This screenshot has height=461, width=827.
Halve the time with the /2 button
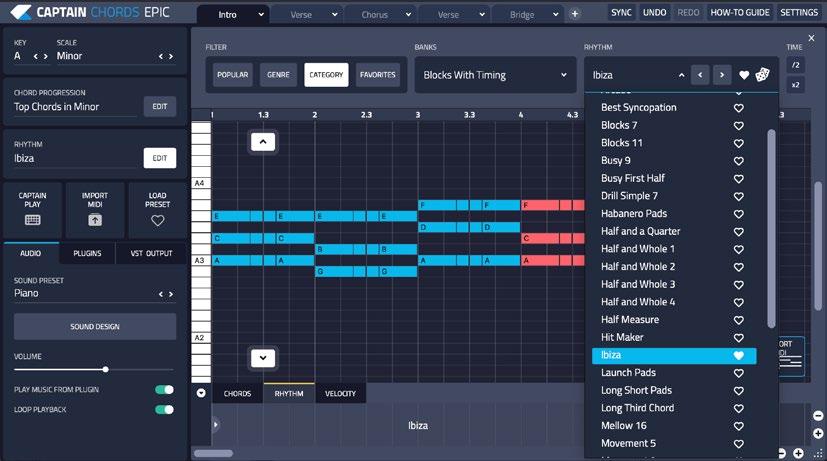[x=795, y=65]
